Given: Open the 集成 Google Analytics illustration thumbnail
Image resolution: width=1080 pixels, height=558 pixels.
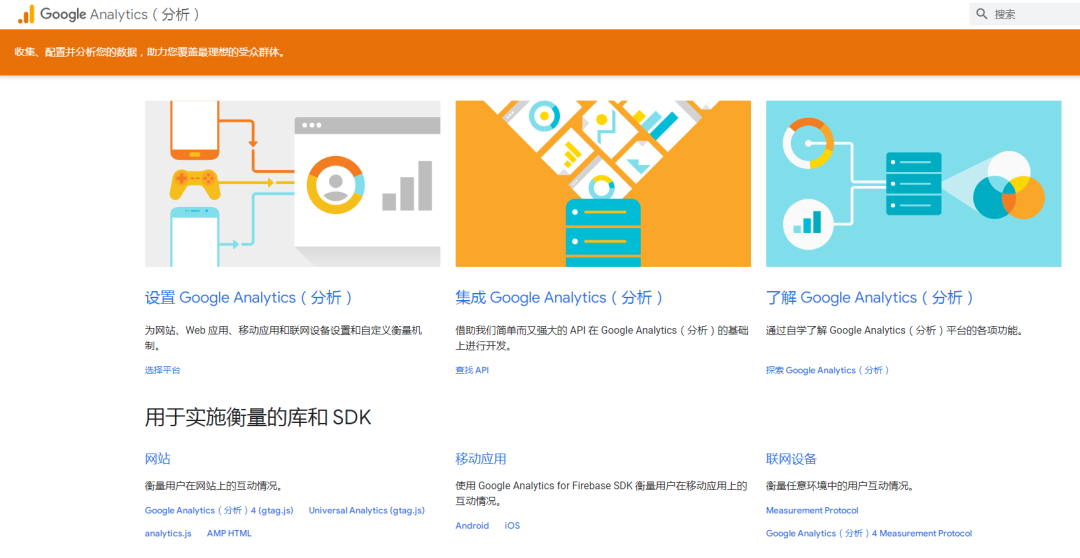Looking at the screenshot, I should point(603,184).
